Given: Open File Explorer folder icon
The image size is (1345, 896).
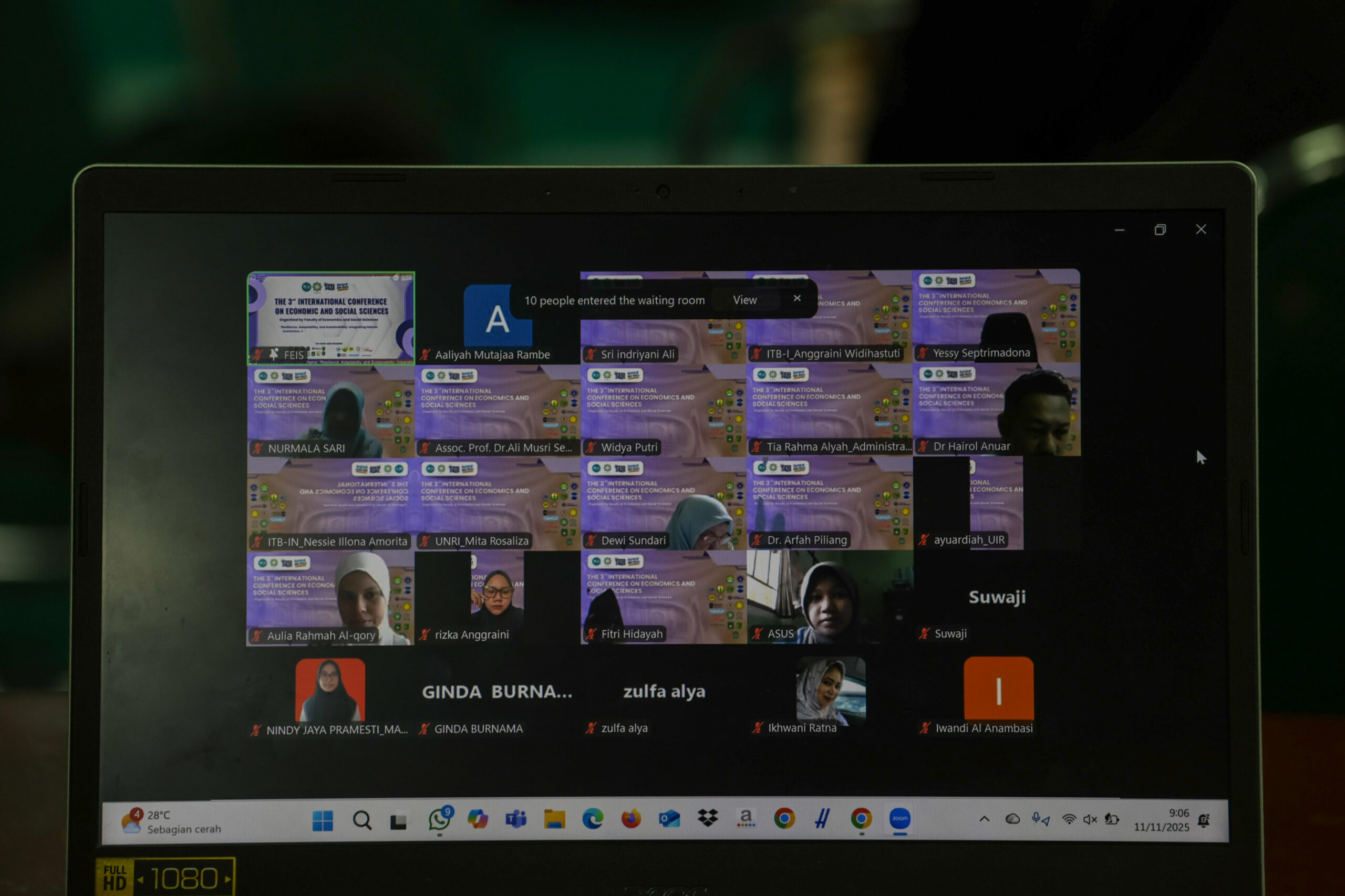Looking at the screenshot, I should coord(554,819).
